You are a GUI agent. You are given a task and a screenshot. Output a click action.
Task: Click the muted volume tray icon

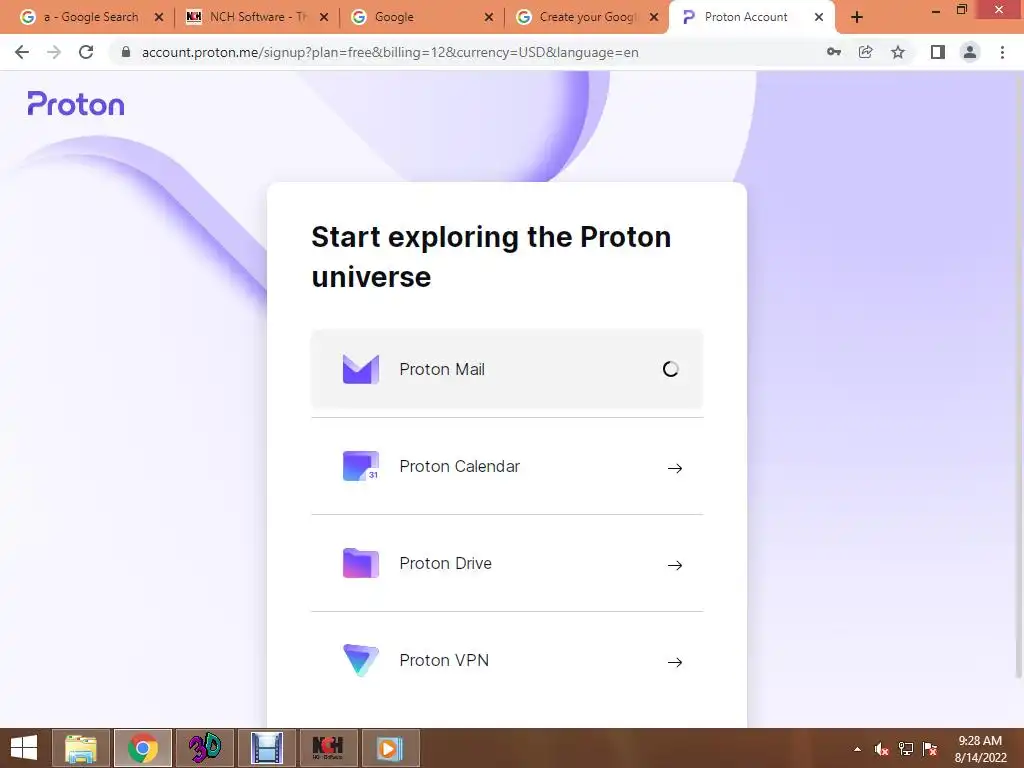(881, 749)
